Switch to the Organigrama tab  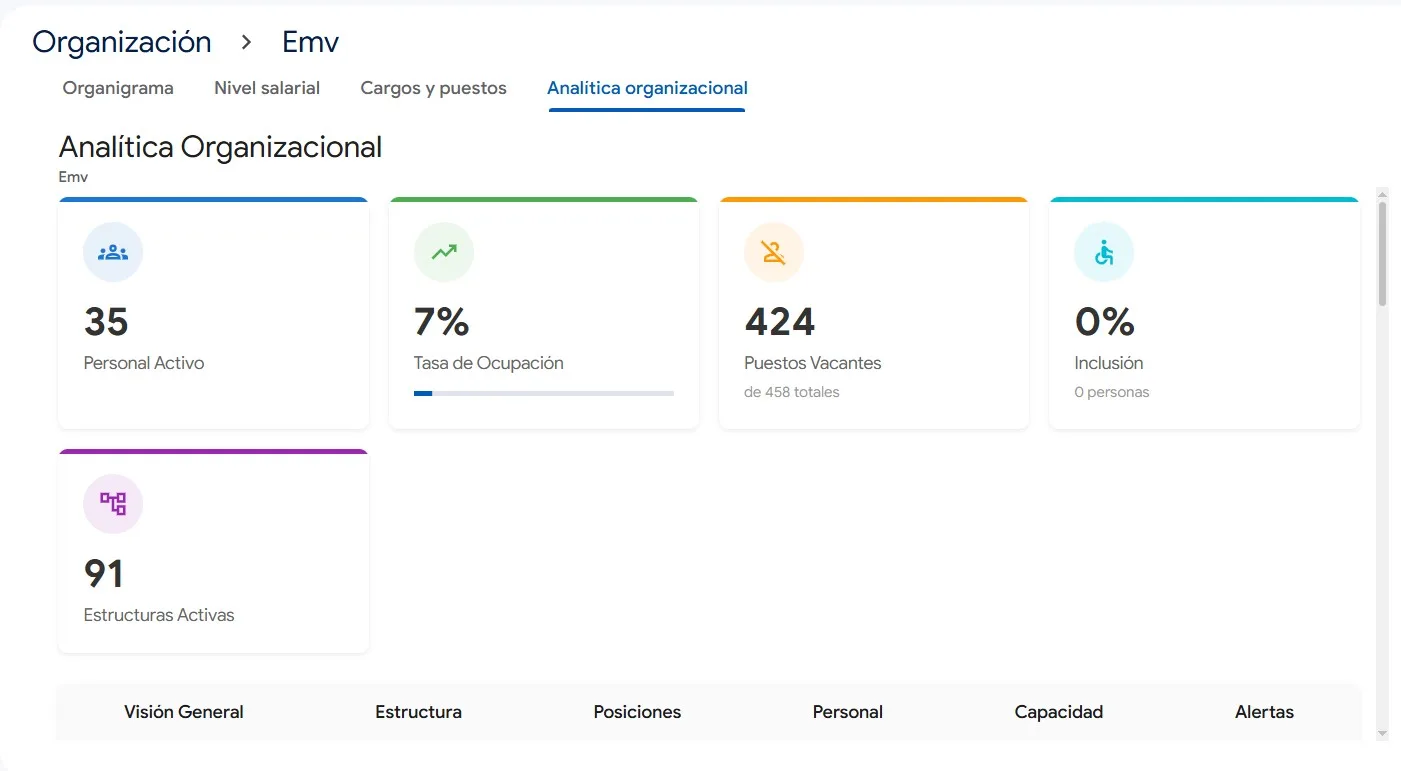coord(117,88)
